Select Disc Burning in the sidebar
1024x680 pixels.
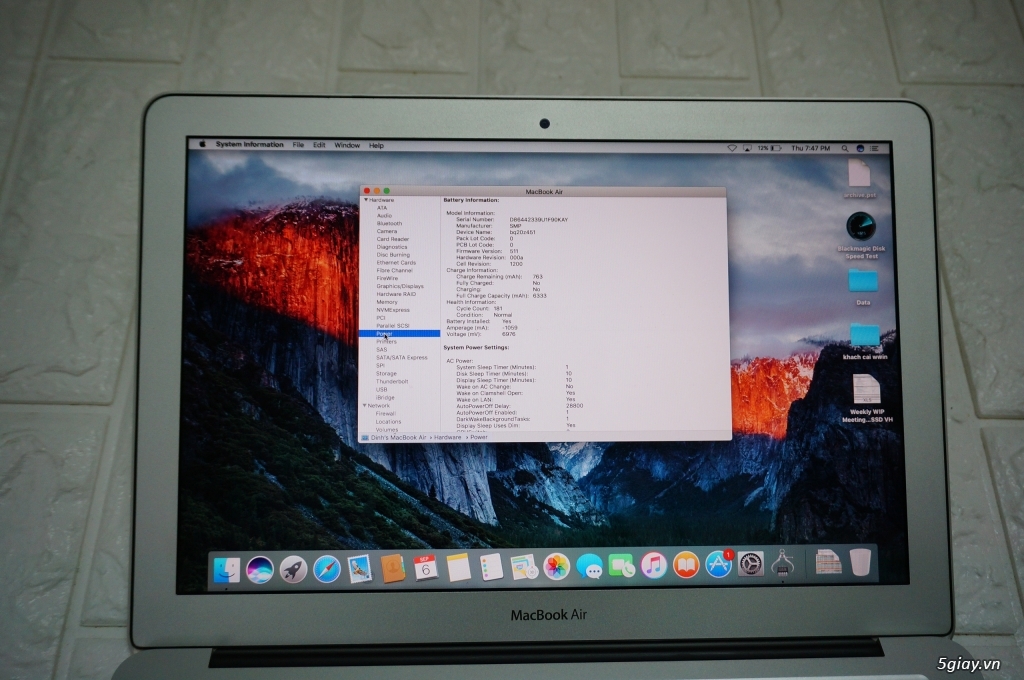pos(393,255)
